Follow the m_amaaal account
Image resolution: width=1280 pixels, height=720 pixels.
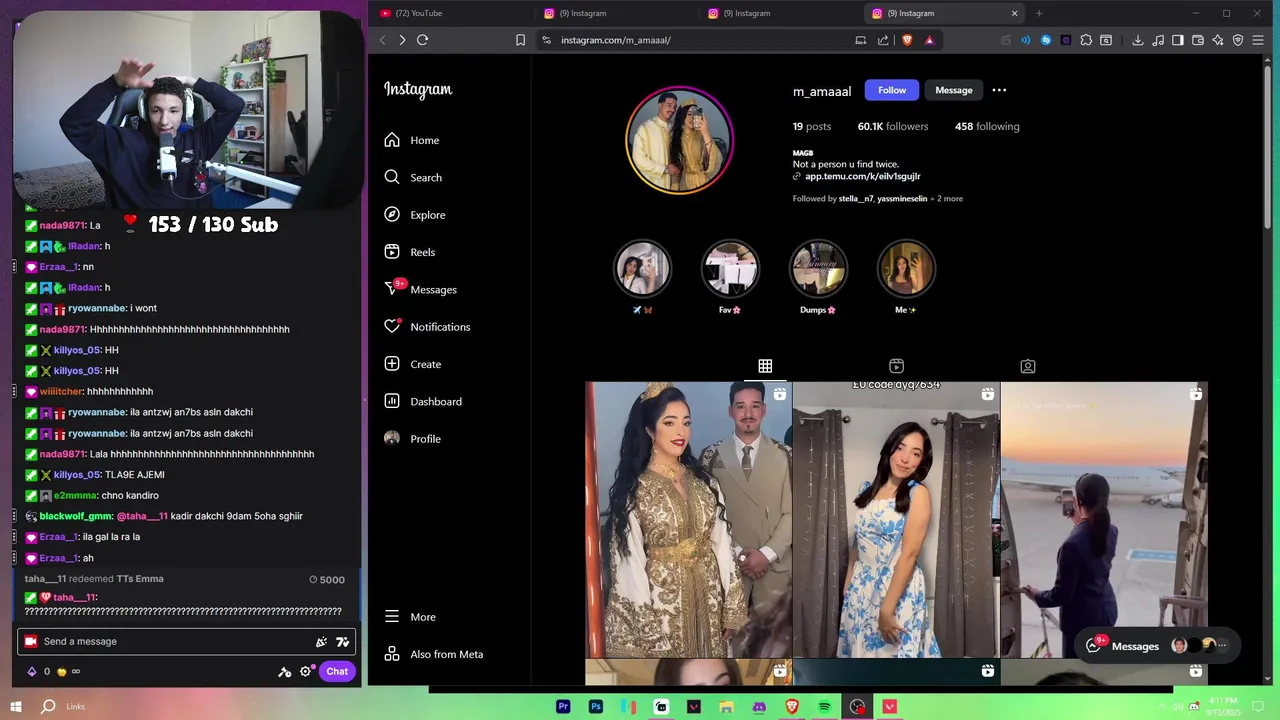(x=892, y=90)
